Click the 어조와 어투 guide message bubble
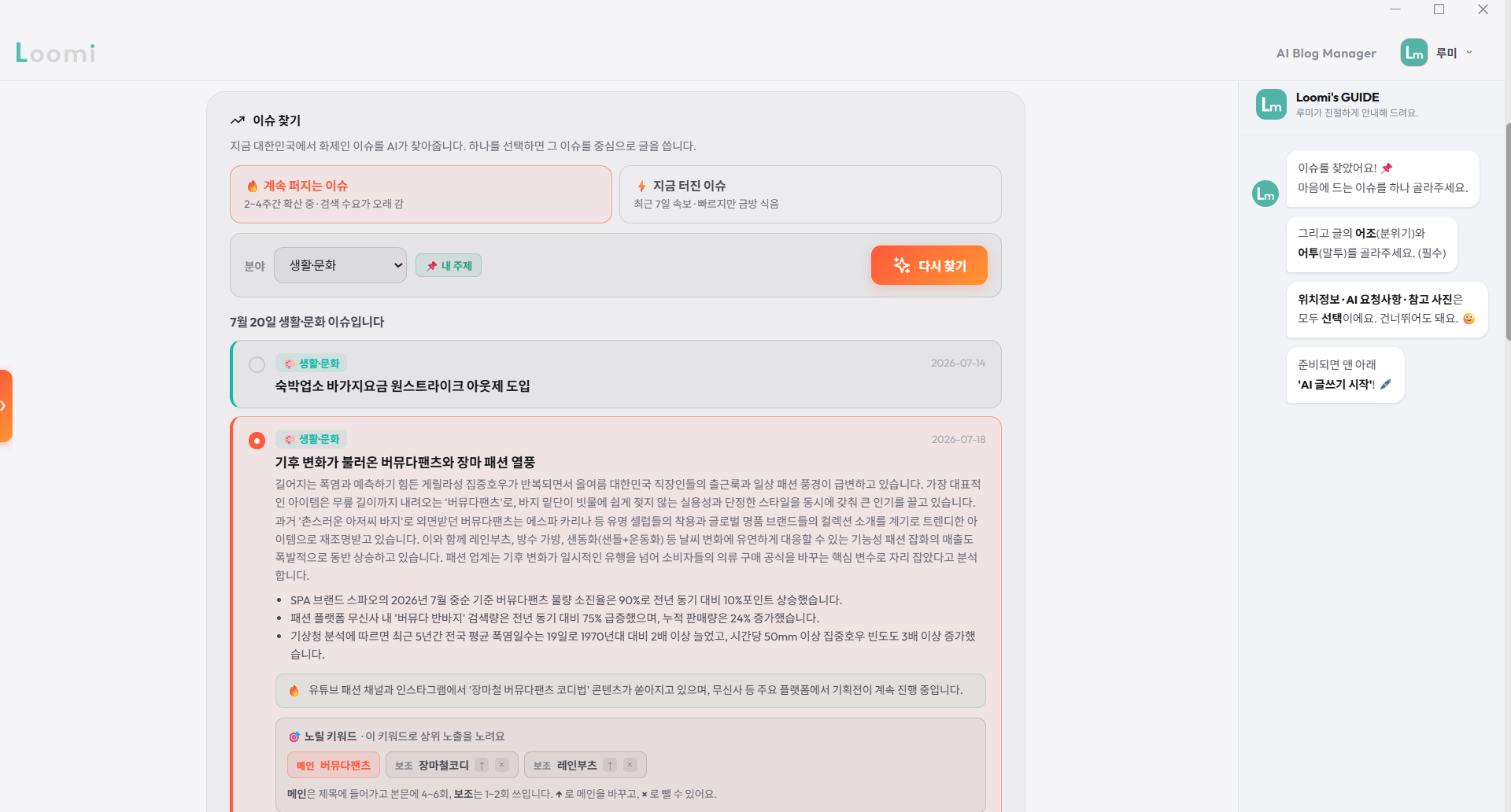The width and height of the screenshot is (1511, 812). (1372, 243)
